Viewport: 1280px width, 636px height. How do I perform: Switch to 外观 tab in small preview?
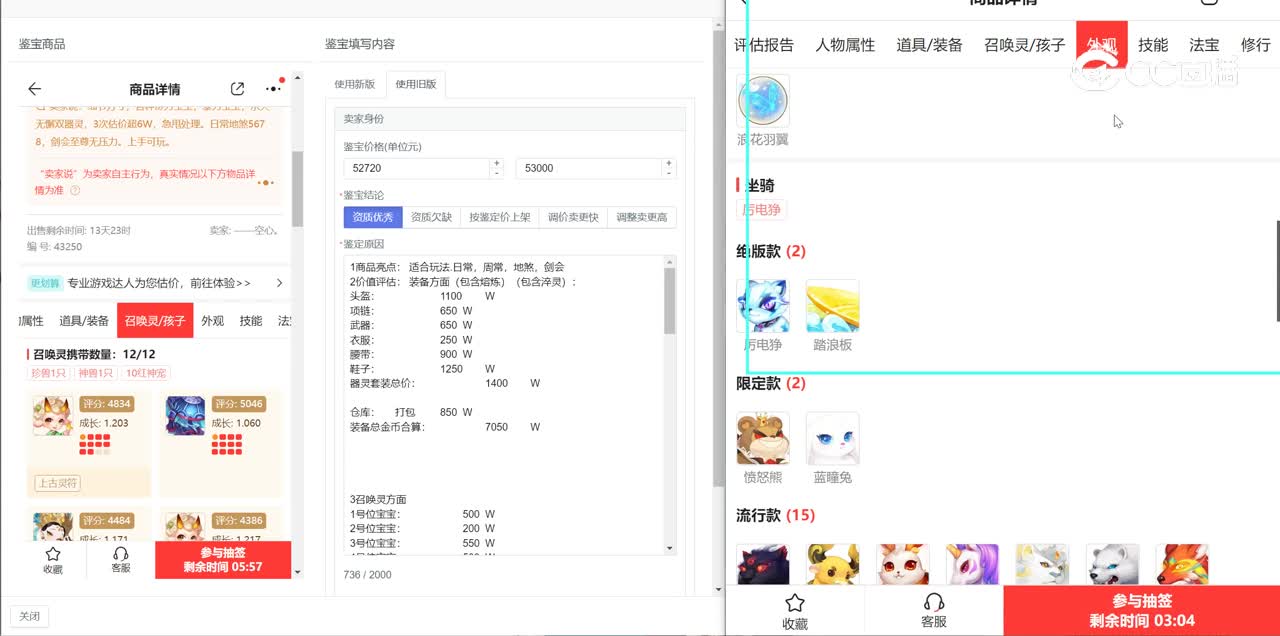[x=212, y=321]
